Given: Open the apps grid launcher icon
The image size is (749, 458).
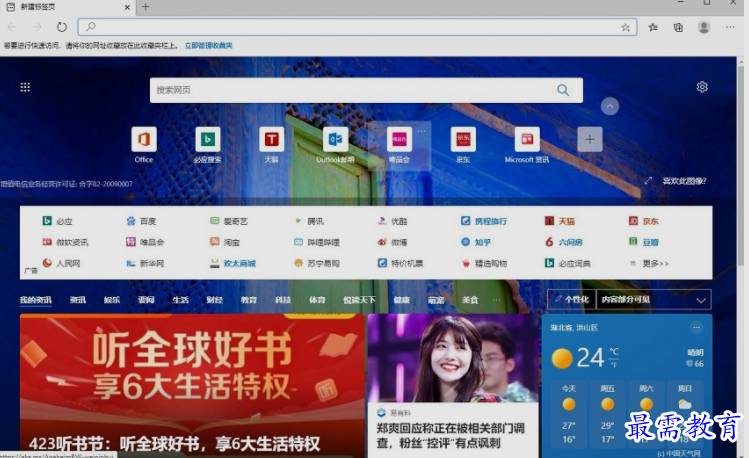Looking at the screenshot, I should tap(25, 87).
